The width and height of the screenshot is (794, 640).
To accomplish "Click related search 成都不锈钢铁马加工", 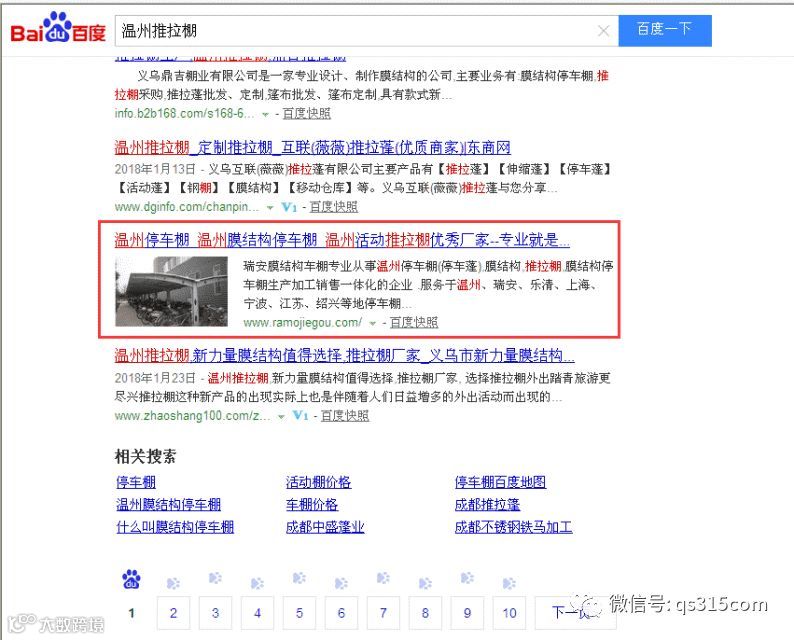I will [x=513, y=527].
